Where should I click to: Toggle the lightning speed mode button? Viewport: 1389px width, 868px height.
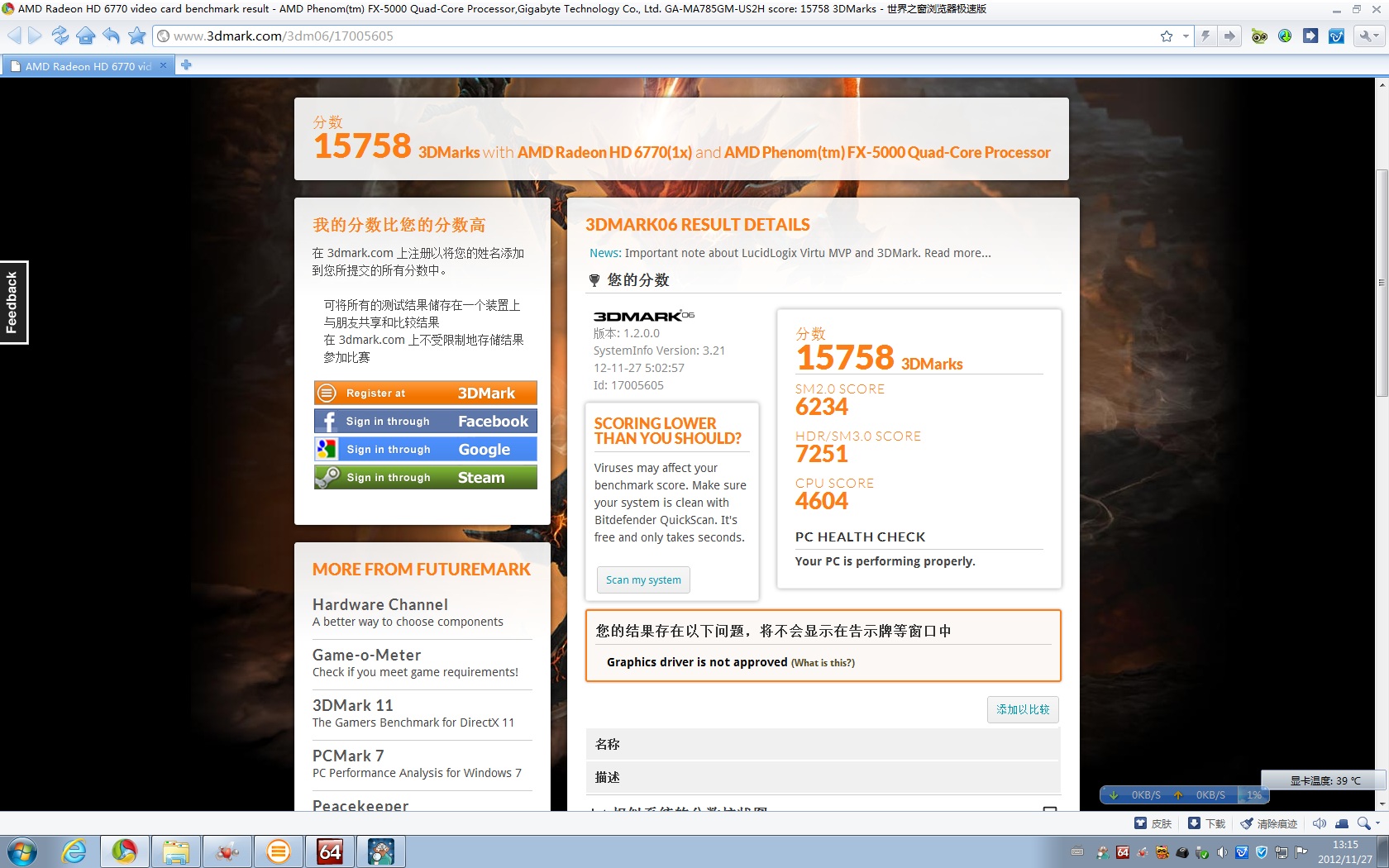tap(1205, 36)
